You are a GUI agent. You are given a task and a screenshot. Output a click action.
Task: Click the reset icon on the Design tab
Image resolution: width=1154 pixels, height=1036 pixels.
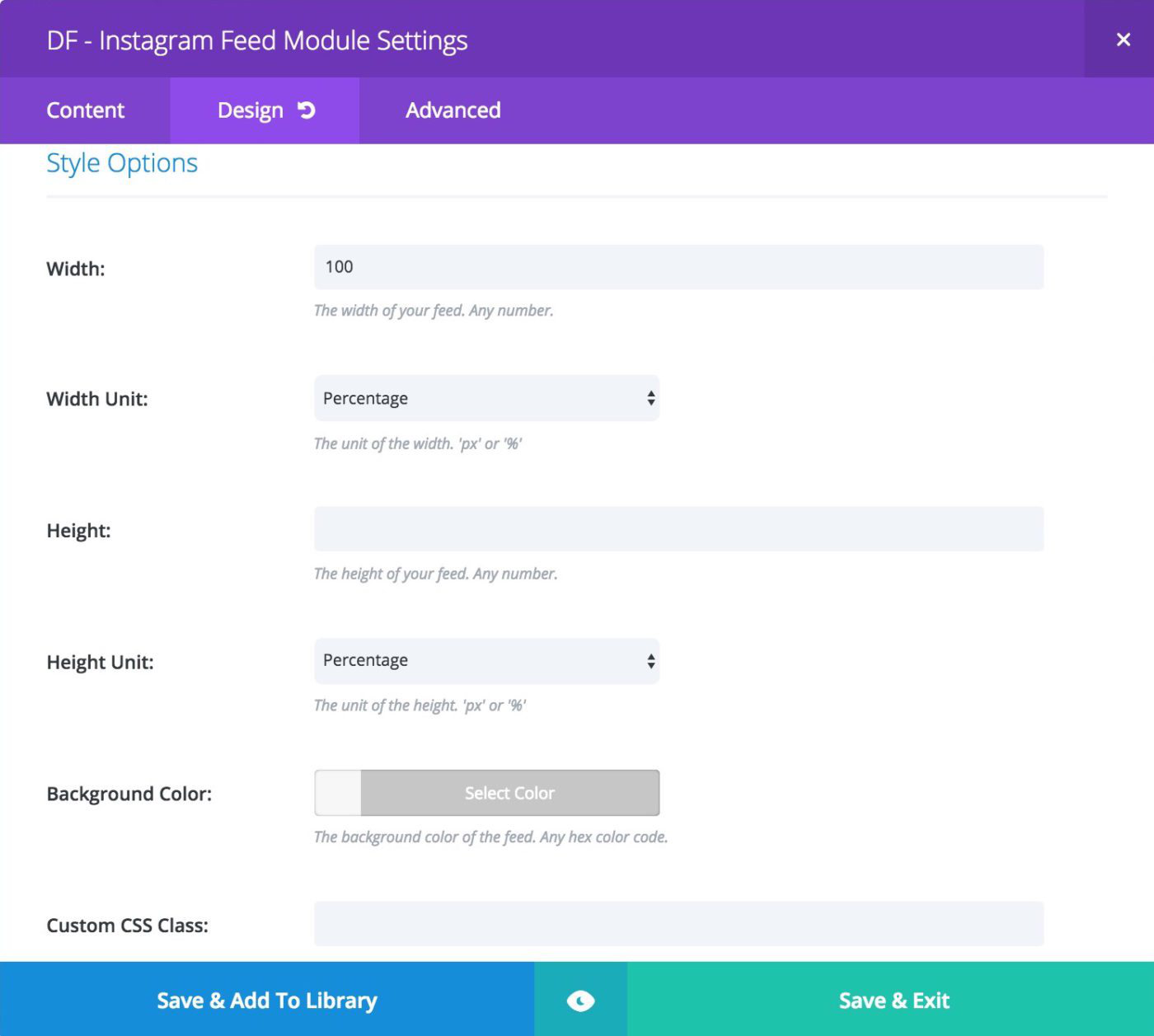(x=307, y=110)
